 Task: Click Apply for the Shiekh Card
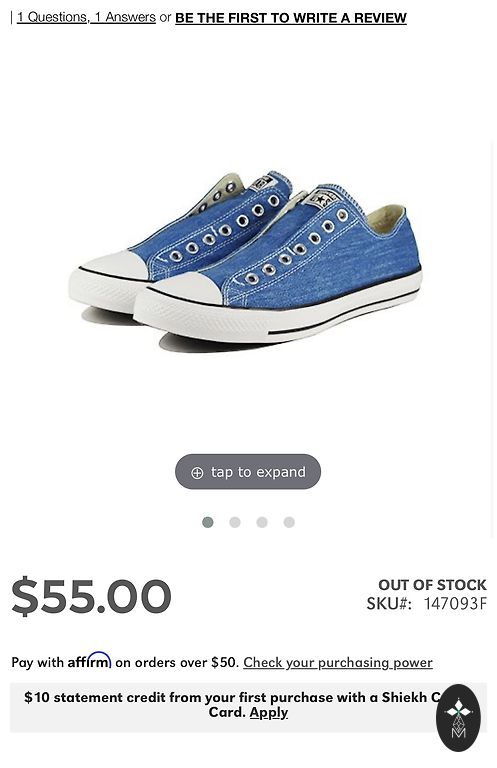pyautogui.click(x=269, y=712)
